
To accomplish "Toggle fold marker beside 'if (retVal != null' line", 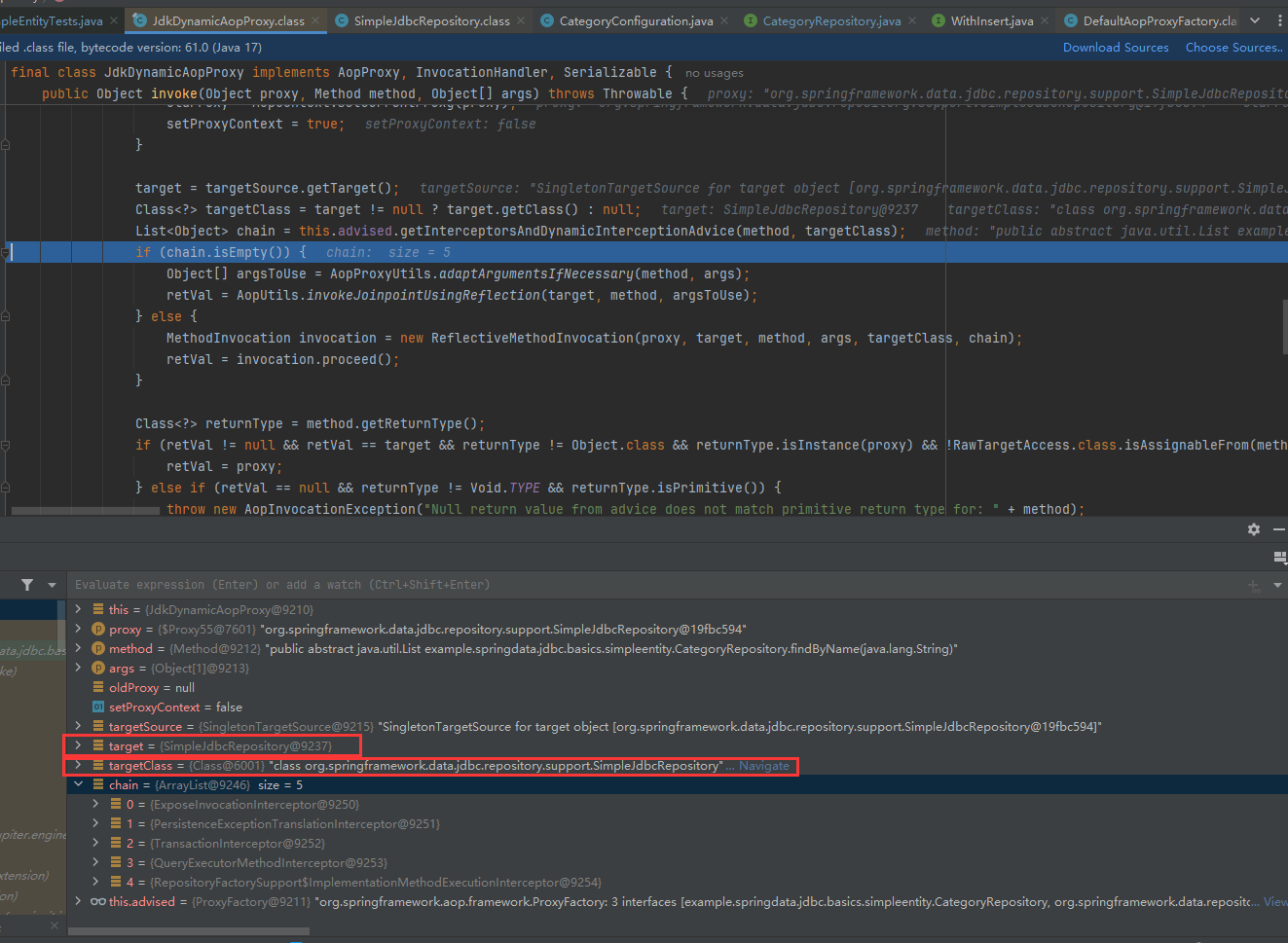I will point(6,445).
